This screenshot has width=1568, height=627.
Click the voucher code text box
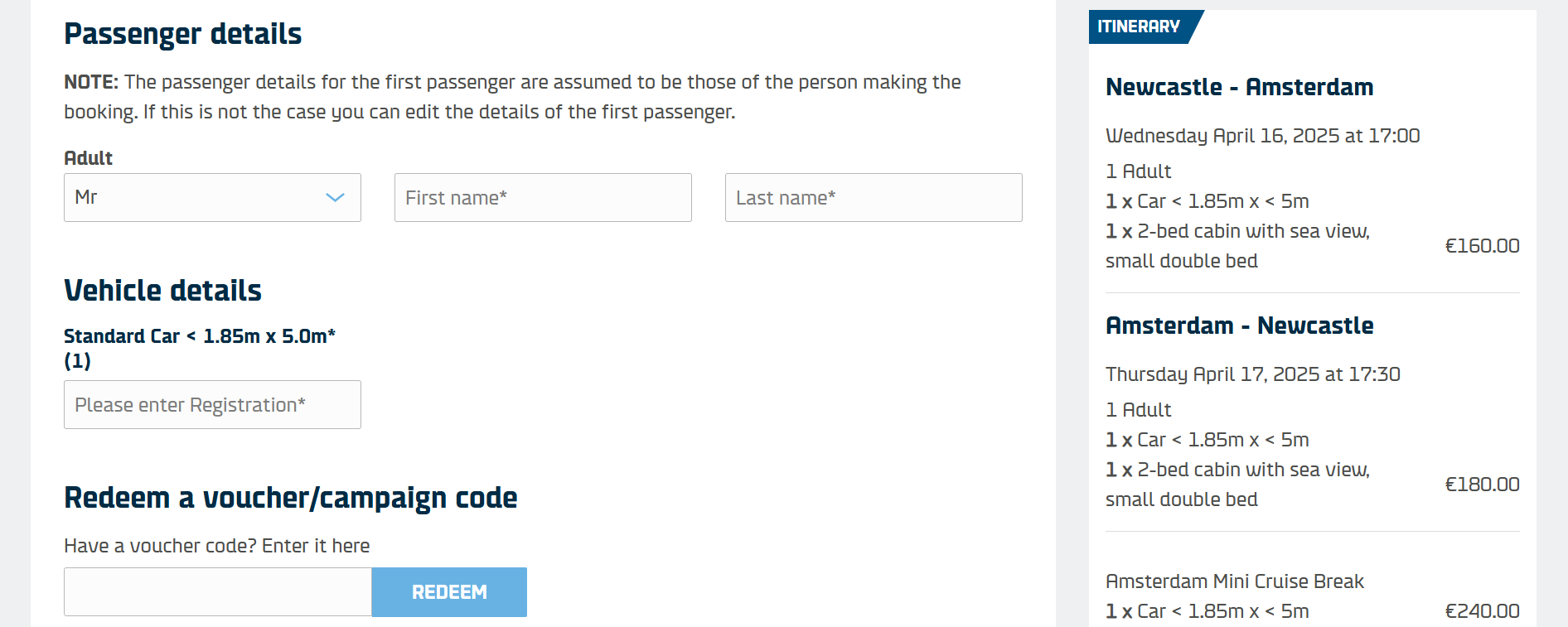(x=218, y=592)
